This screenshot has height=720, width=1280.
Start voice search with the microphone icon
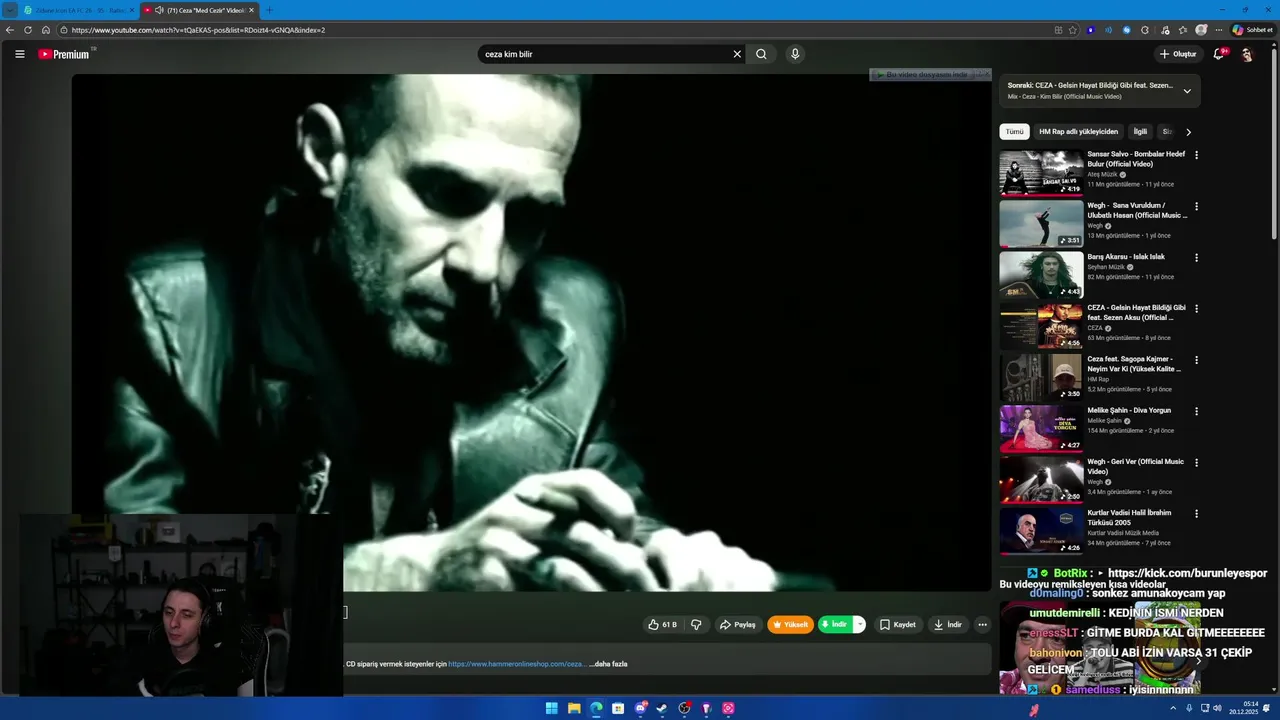pos(795,54)
